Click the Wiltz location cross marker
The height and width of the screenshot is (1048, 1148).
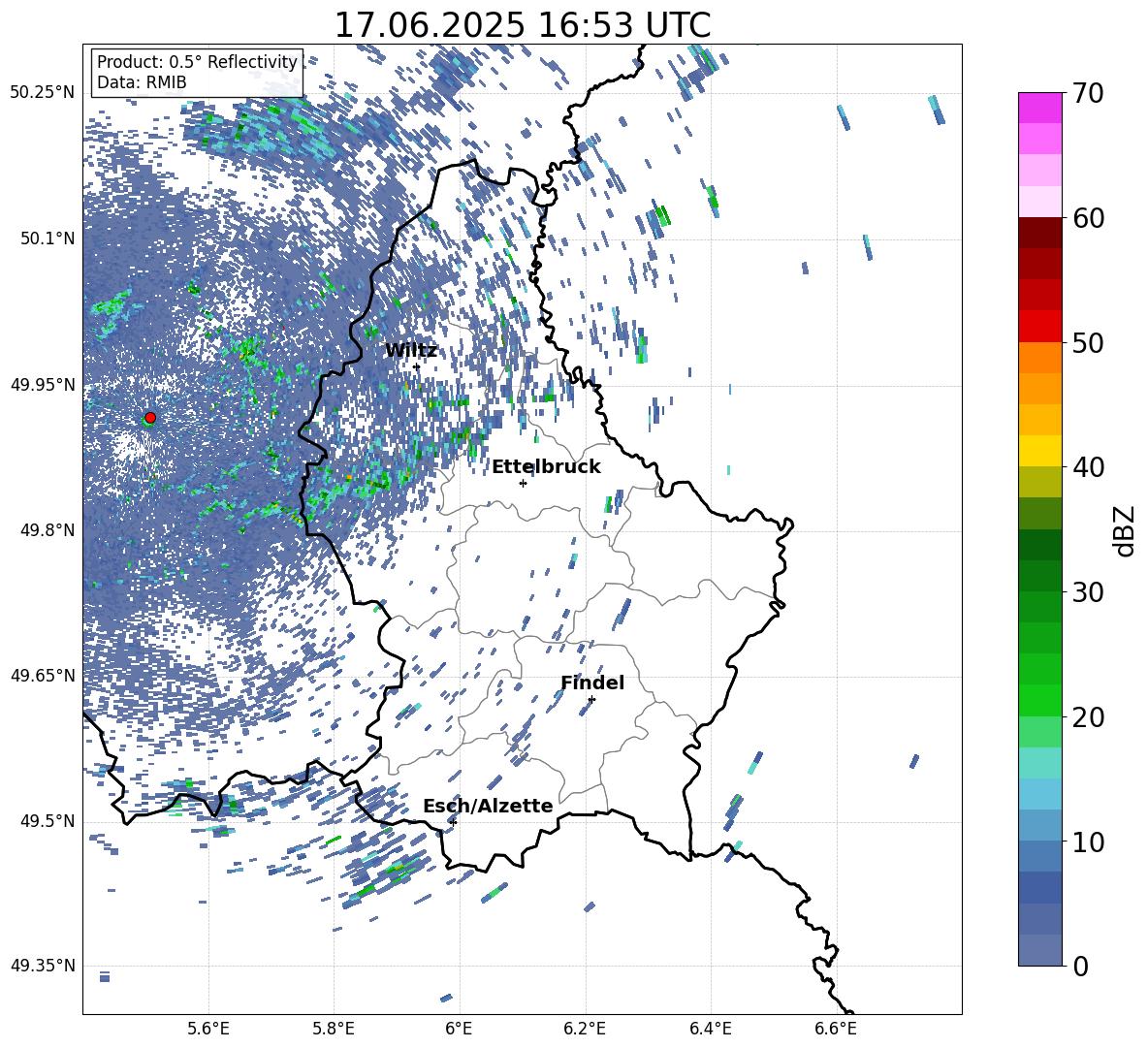pyautogui.click(x=417, y=366)
